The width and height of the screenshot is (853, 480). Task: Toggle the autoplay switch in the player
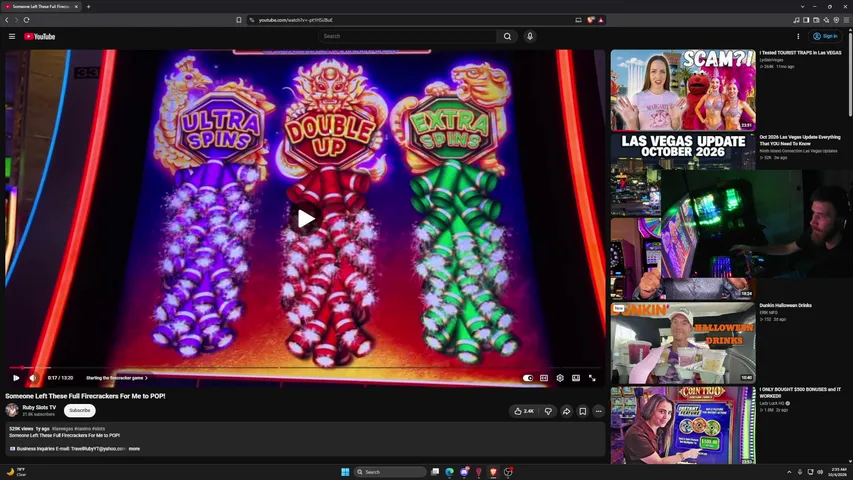click(x=528, y=378)
